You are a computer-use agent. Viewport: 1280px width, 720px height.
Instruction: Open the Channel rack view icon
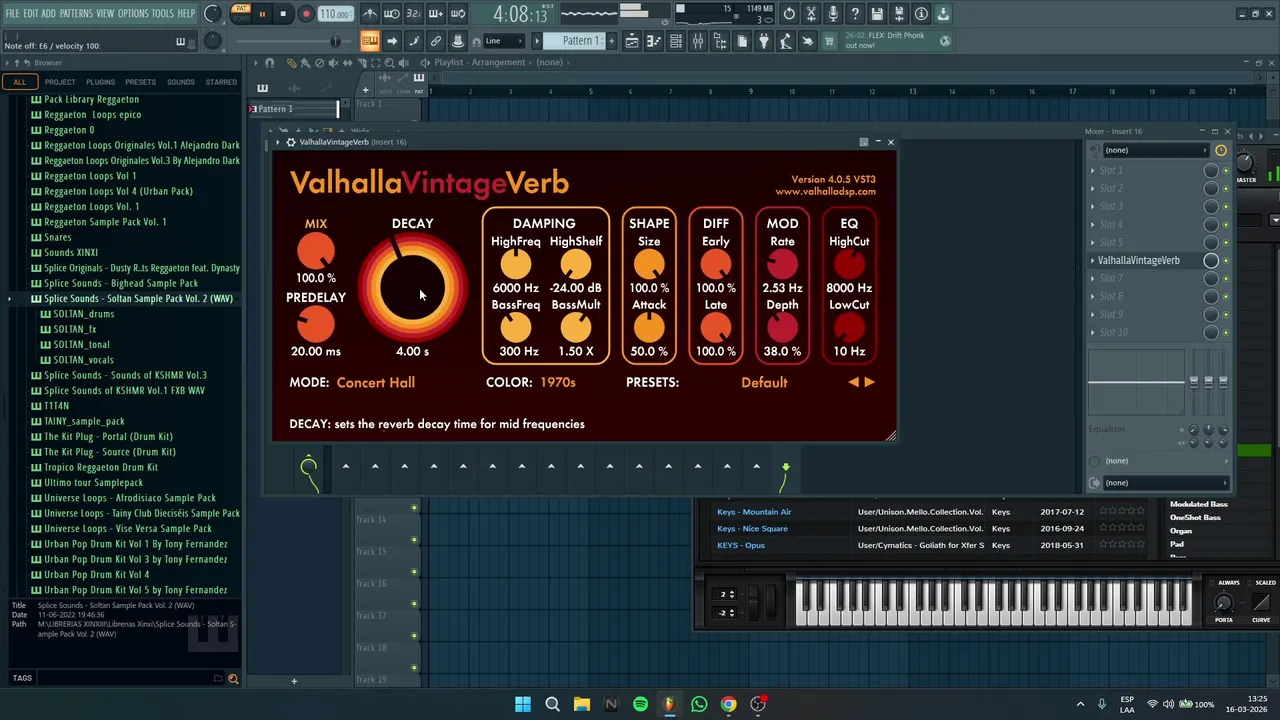tap(676, 41)
